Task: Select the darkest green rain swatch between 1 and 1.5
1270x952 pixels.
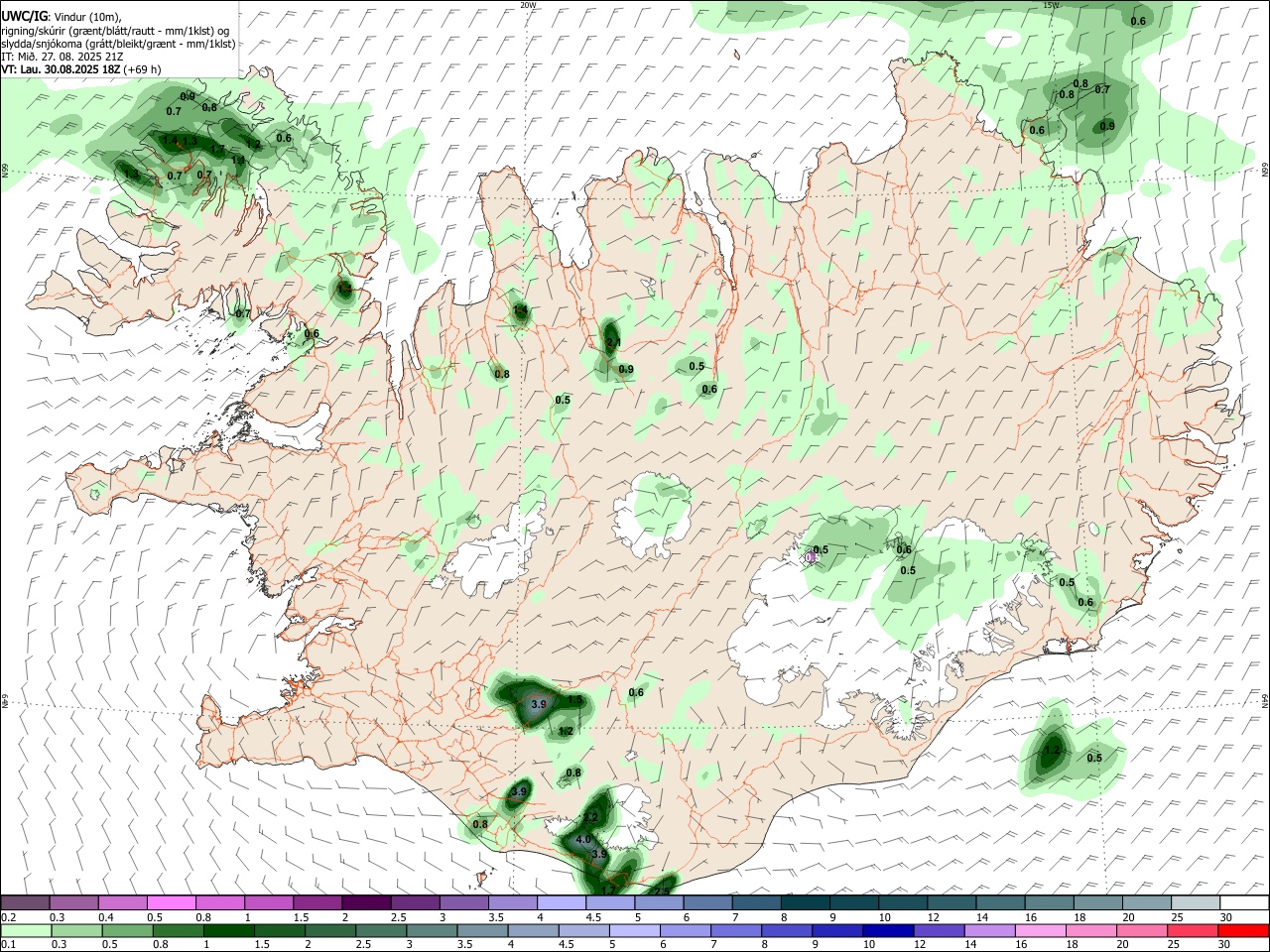Action: pyautogui.click(x=229, y=930)
